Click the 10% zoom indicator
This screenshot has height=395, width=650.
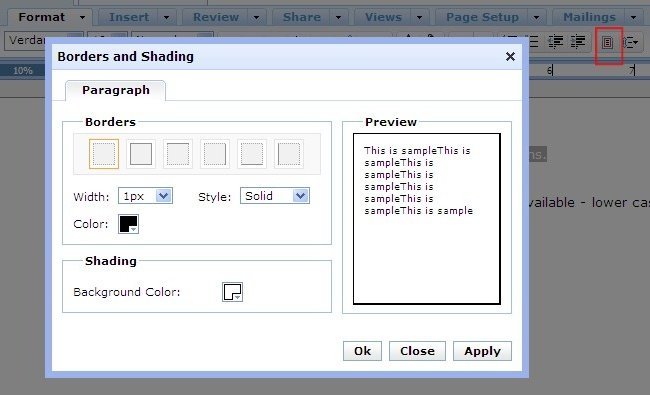tap(22, 71)
